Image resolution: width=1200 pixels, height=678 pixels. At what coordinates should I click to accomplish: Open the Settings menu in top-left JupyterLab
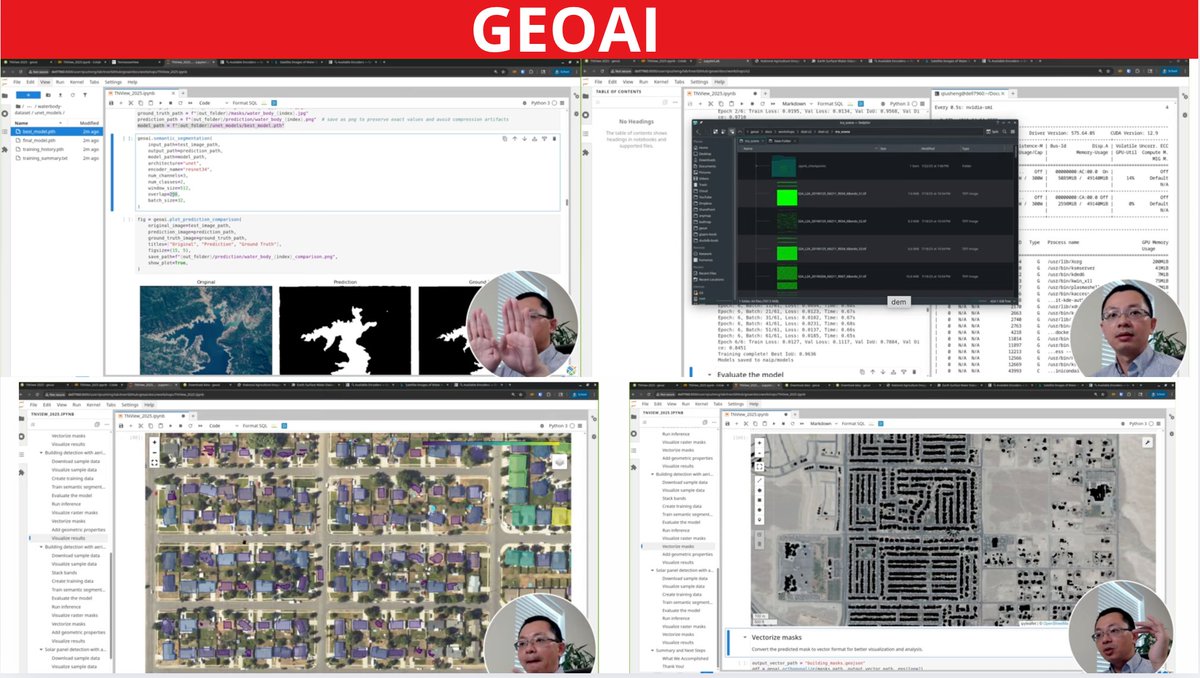(113, 82)
